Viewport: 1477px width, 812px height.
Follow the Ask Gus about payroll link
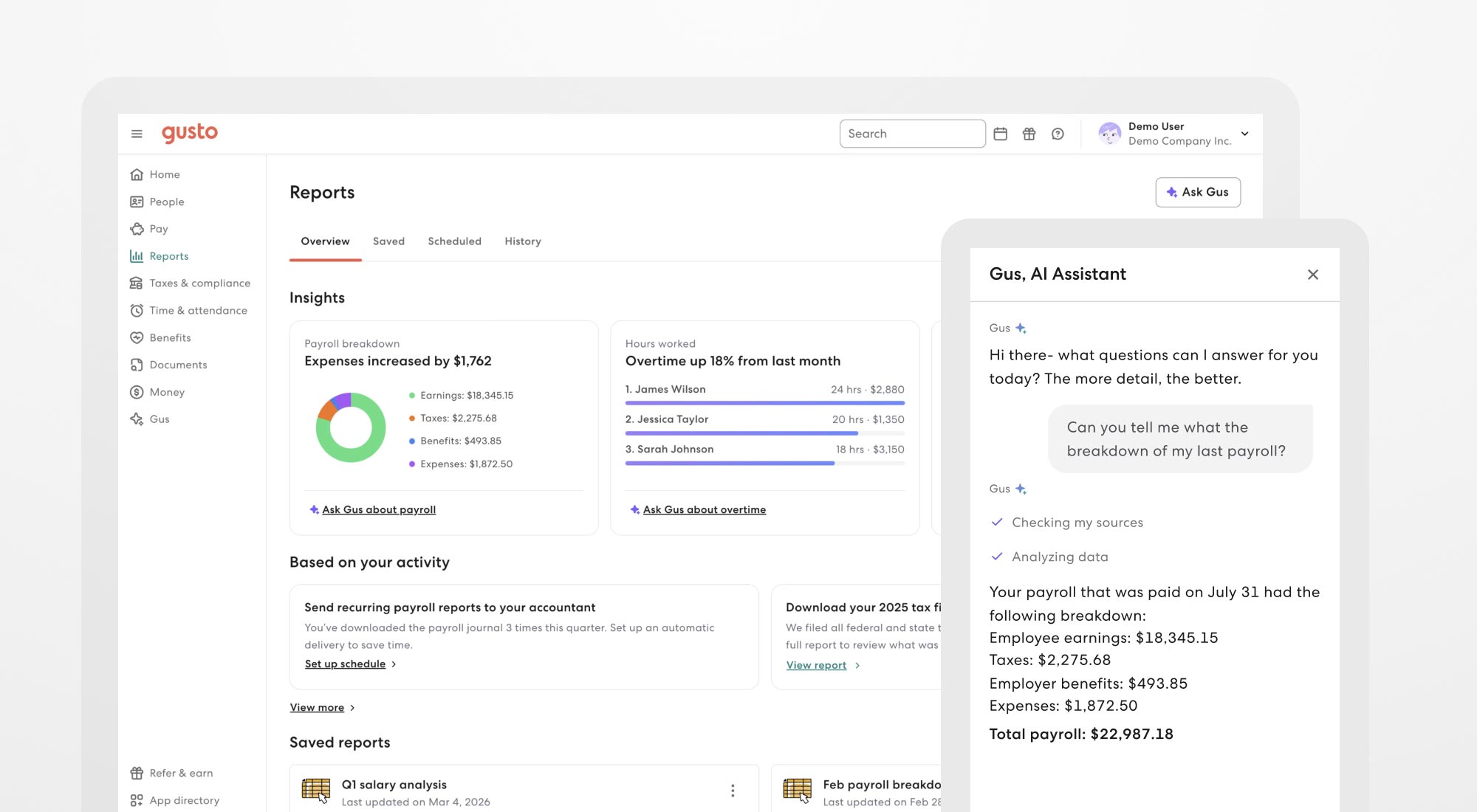pos(379,509)
